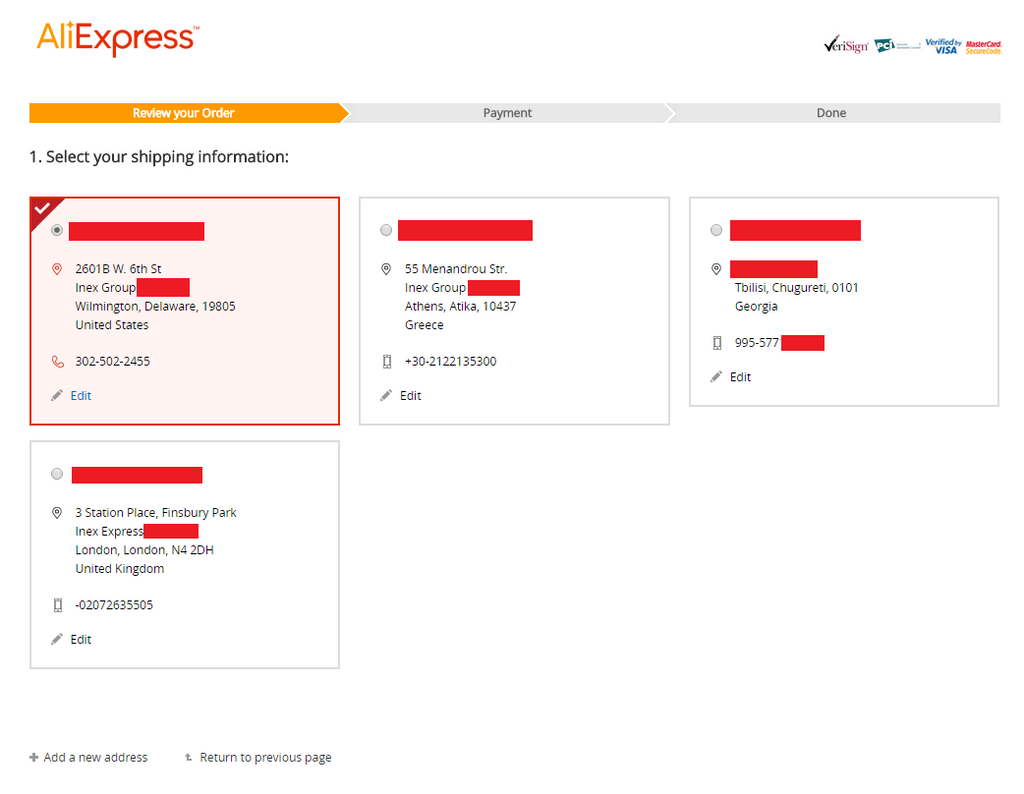Click phone number -02072635505
1024x794 pixels.
tap(114, 605)
